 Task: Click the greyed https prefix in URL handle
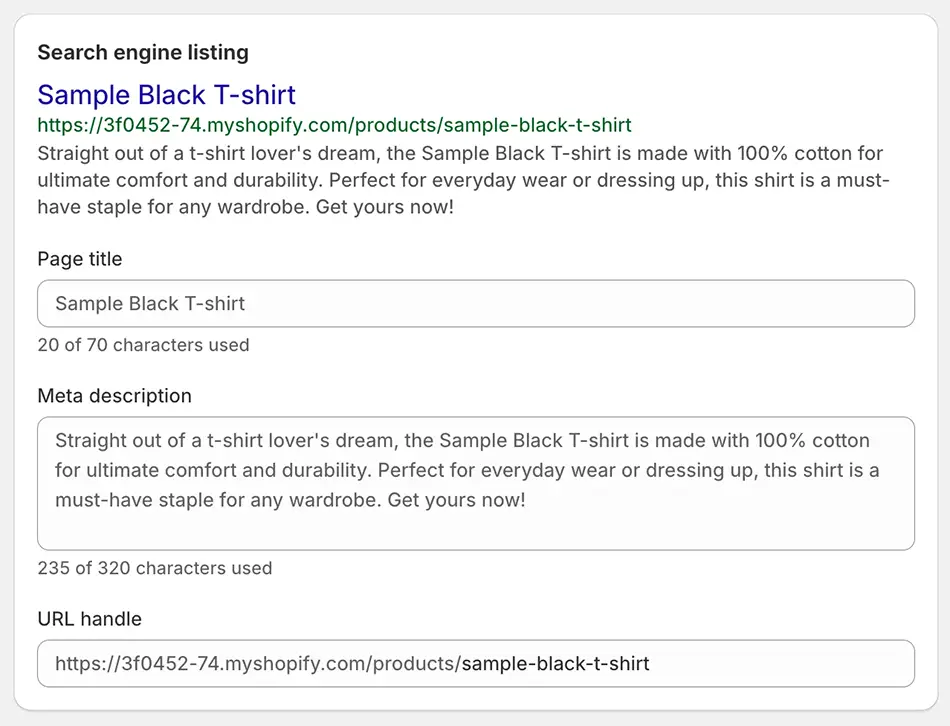click(258, 664)
